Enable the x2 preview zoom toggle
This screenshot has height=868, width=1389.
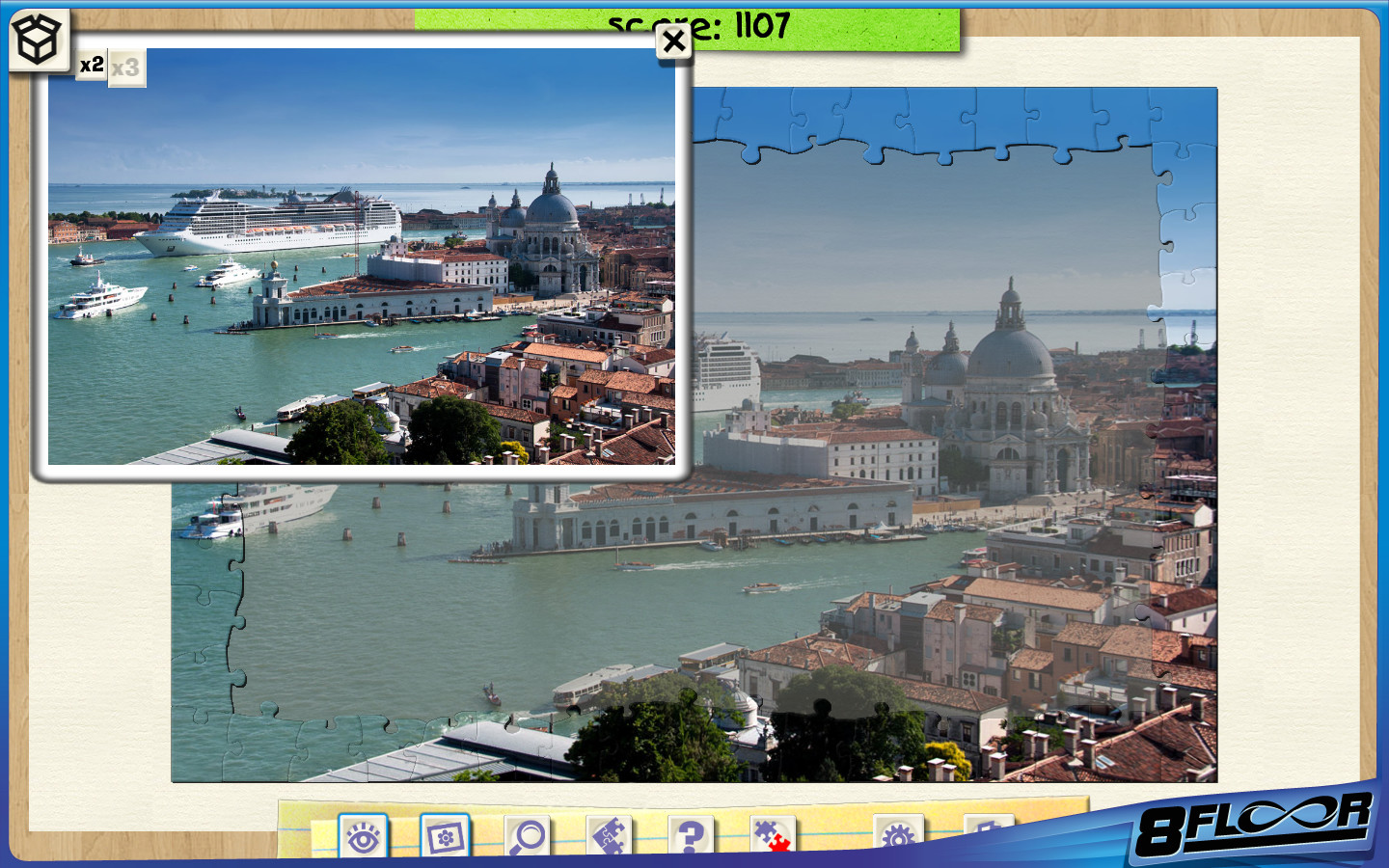tap(91, 67)
